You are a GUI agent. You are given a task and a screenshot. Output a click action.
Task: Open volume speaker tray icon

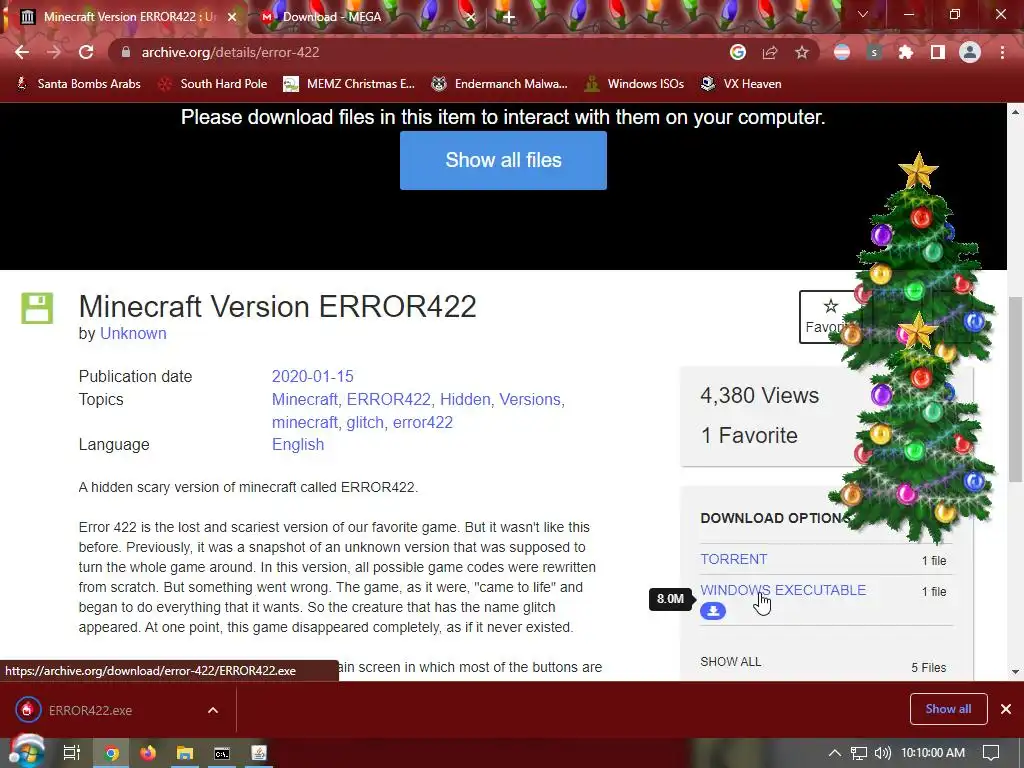[x=882, y=753]
